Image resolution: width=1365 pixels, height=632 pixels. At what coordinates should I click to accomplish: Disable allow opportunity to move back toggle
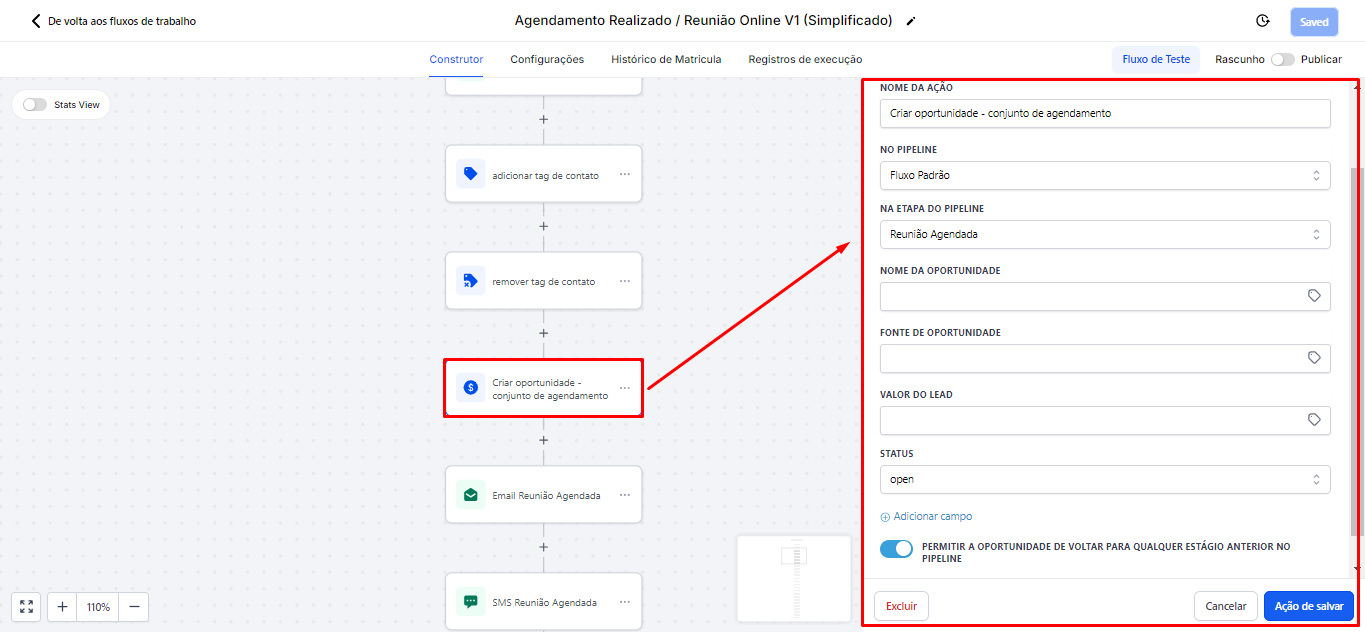coord(897,549)
